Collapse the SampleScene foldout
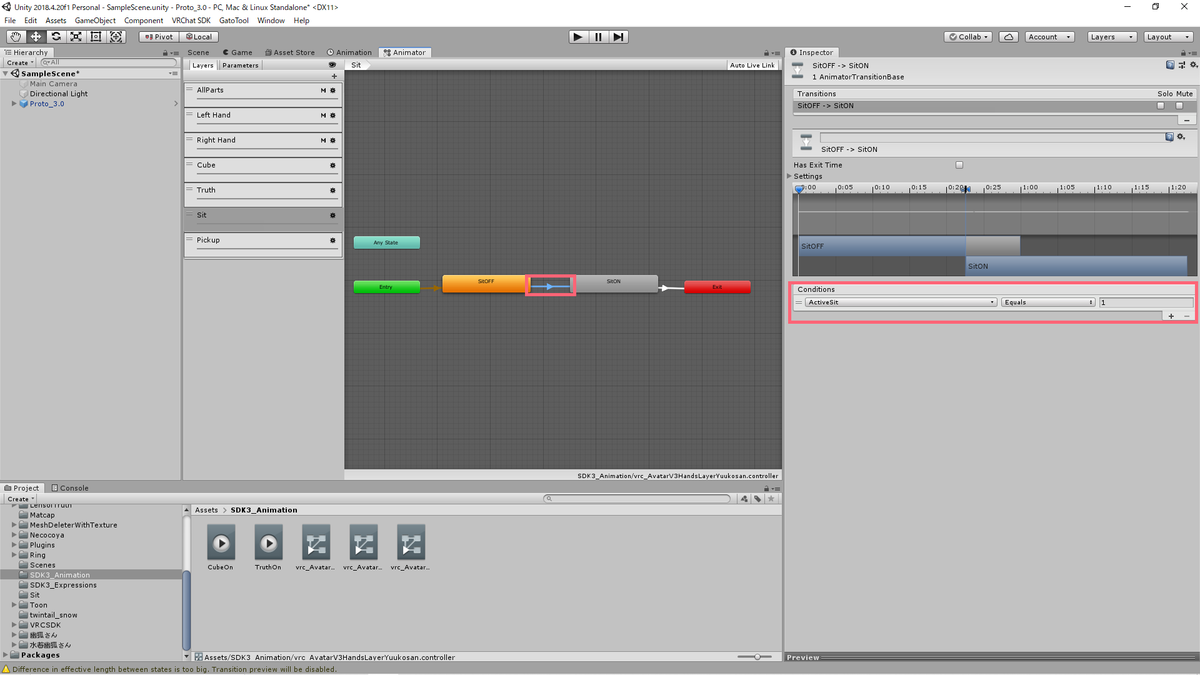1200x675 pixels. pyautogui.click(x=6, y=73)
